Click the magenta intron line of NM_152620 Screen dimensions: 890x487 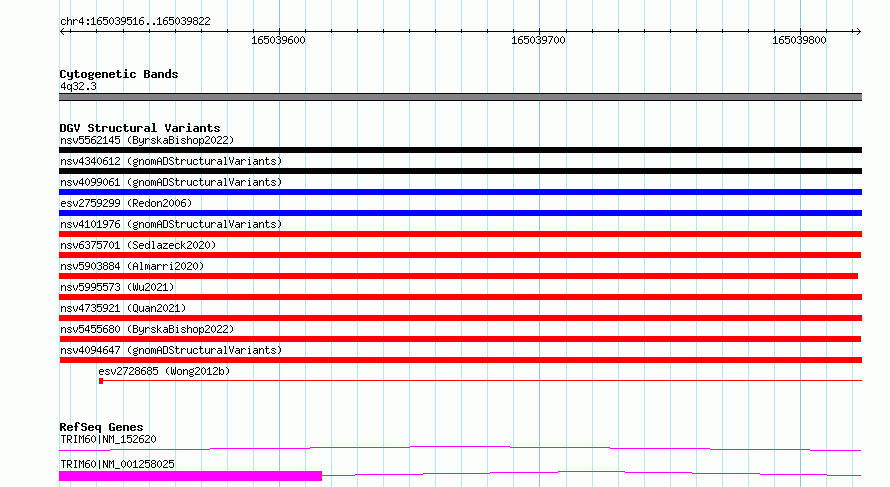coord(460,448)
